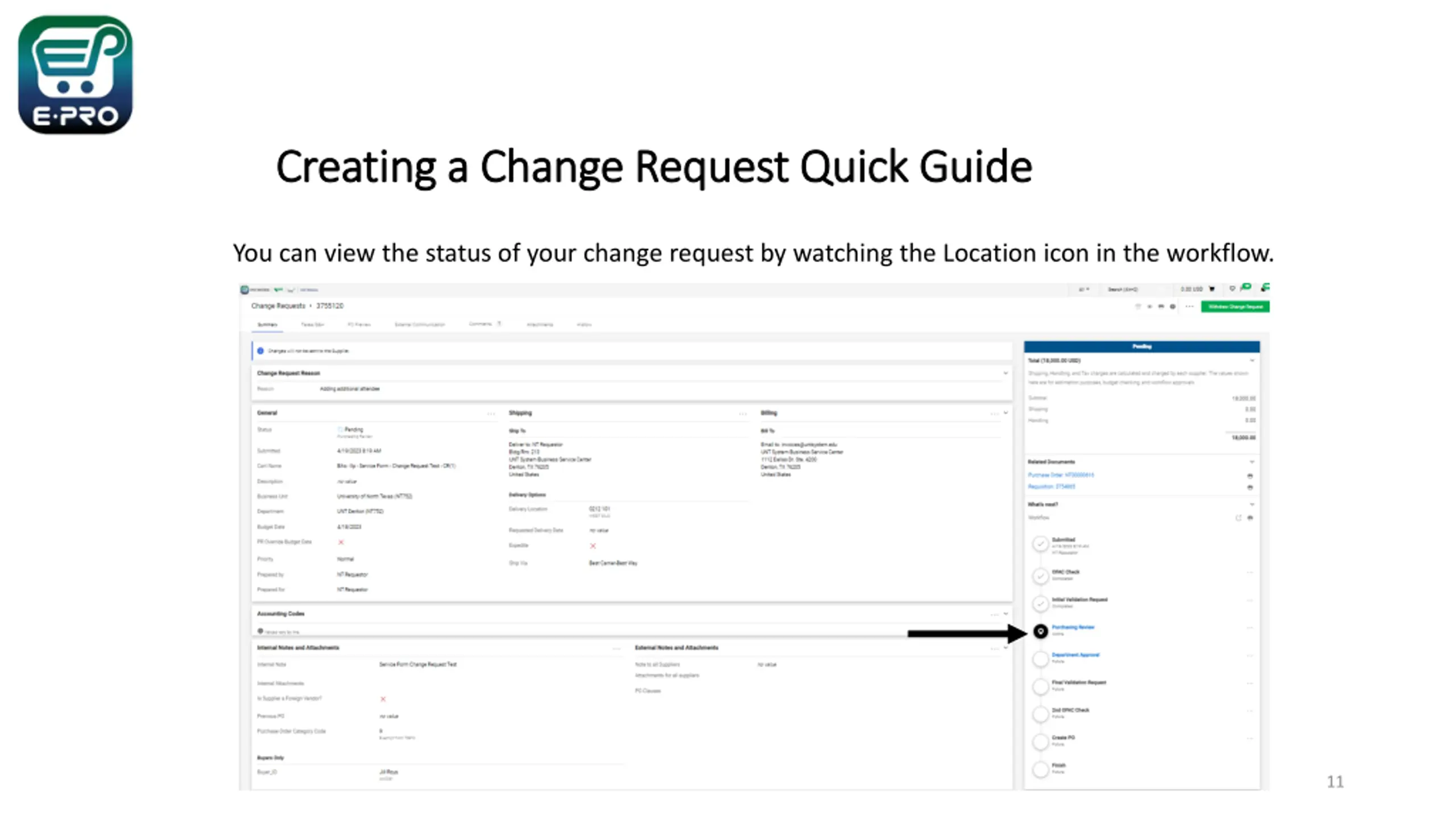Click the SPAC Check step checkmark circle

pyautogui.click(x=1040, y=576)
